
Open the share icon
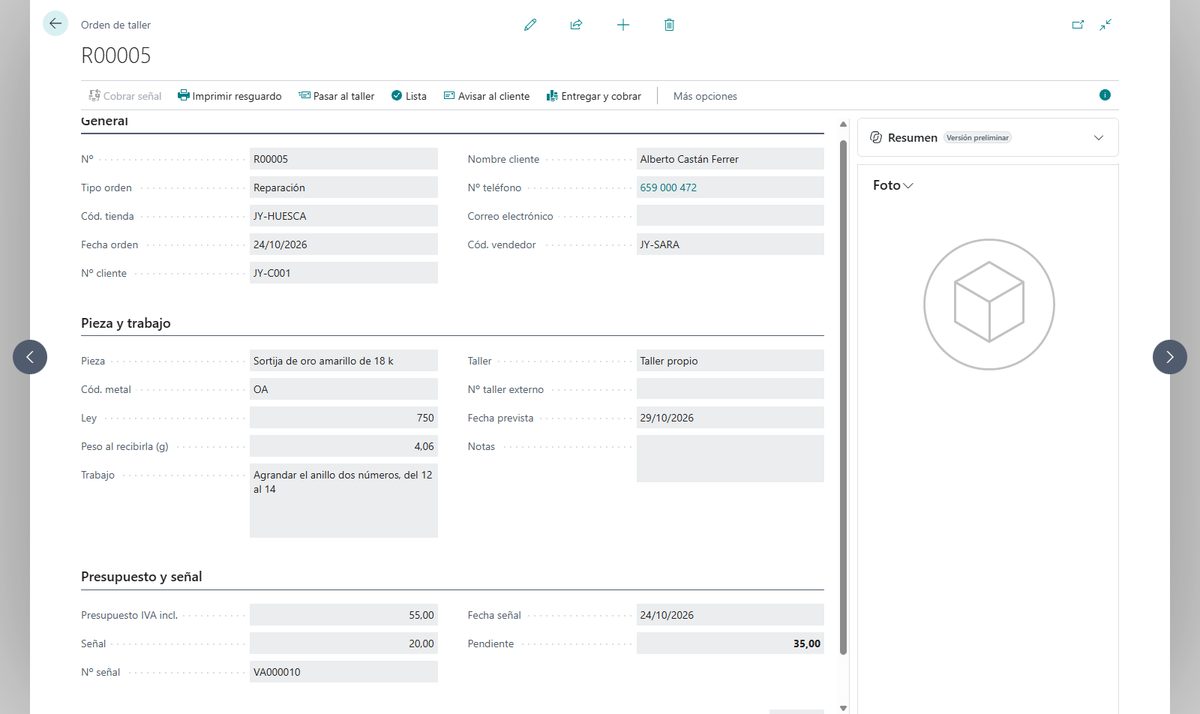click(576, 25)
